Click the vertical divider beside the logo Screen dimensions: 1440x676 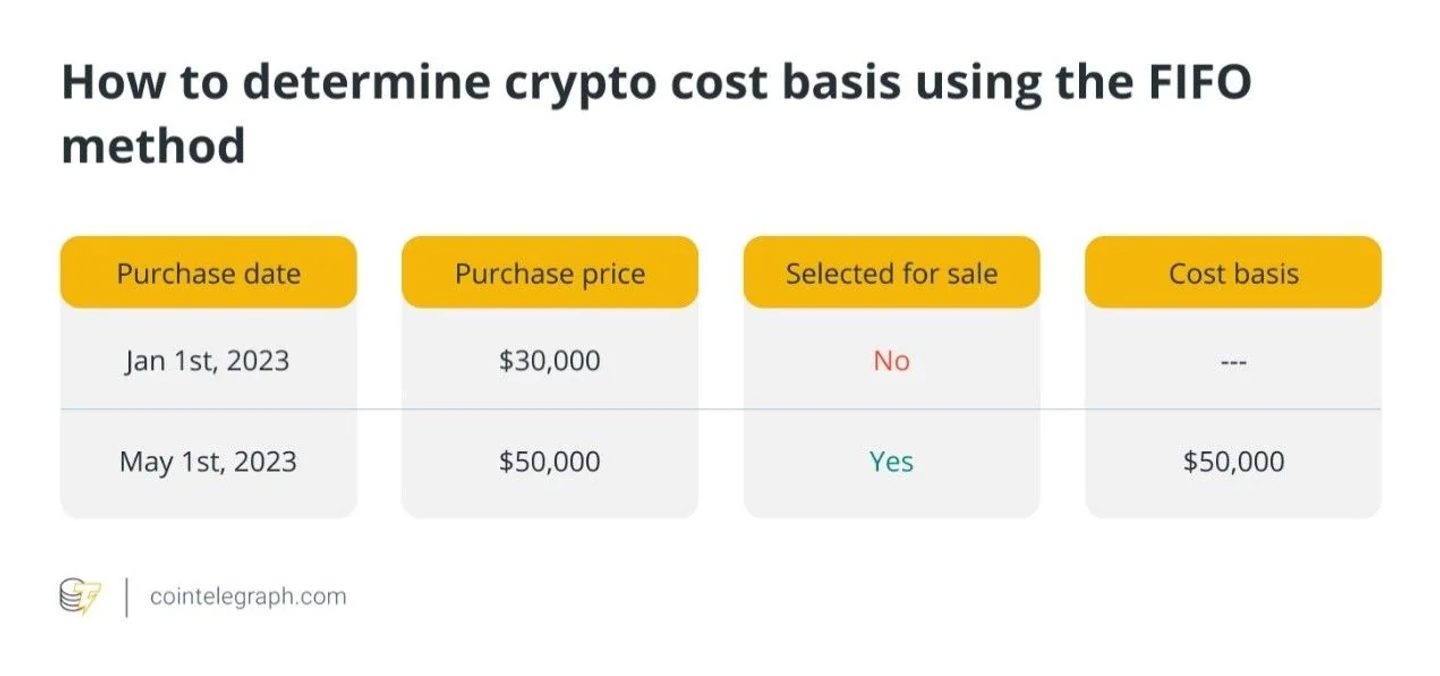click(126, 597)
